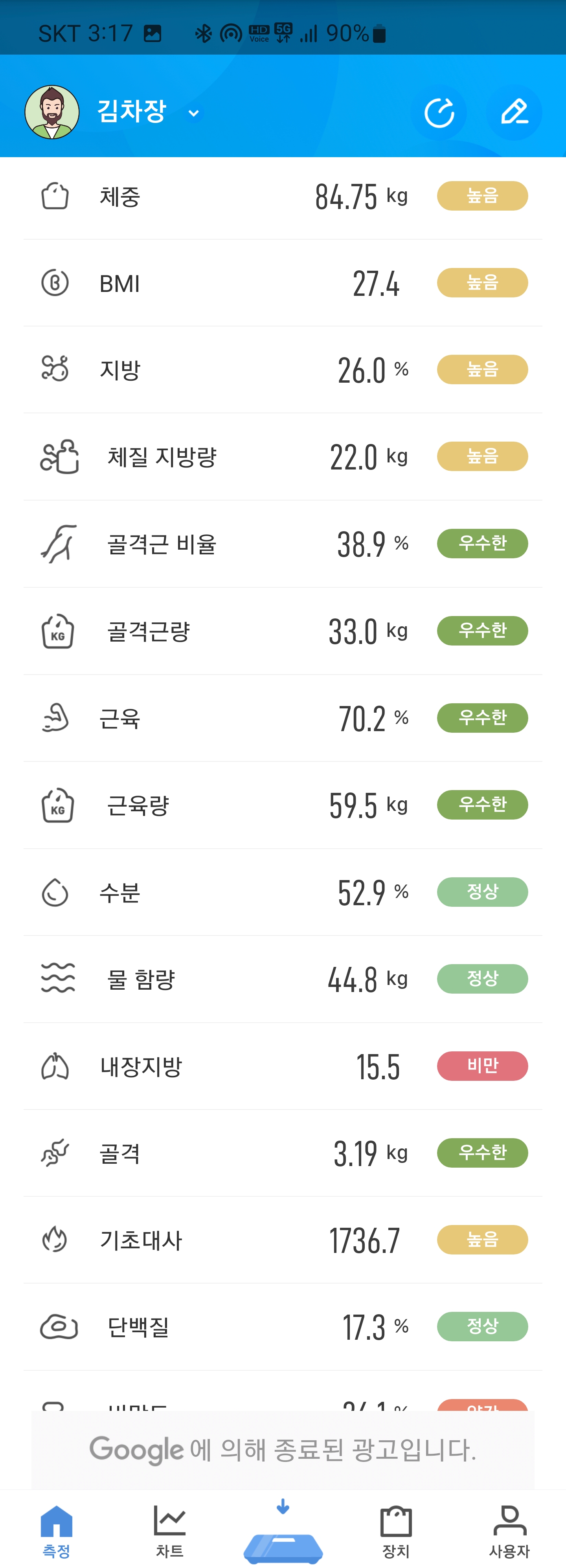Tap the 우수한 badge for 근육량
Image resolution: width=566 pixels, height=1568 pixels.
[x=482, y=805]
